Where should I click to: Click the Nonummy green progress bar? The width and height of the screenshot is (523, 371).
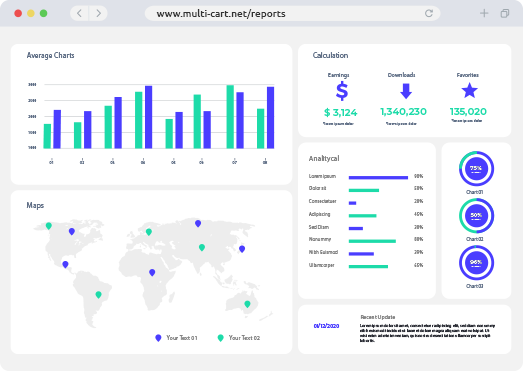(372, 241)
